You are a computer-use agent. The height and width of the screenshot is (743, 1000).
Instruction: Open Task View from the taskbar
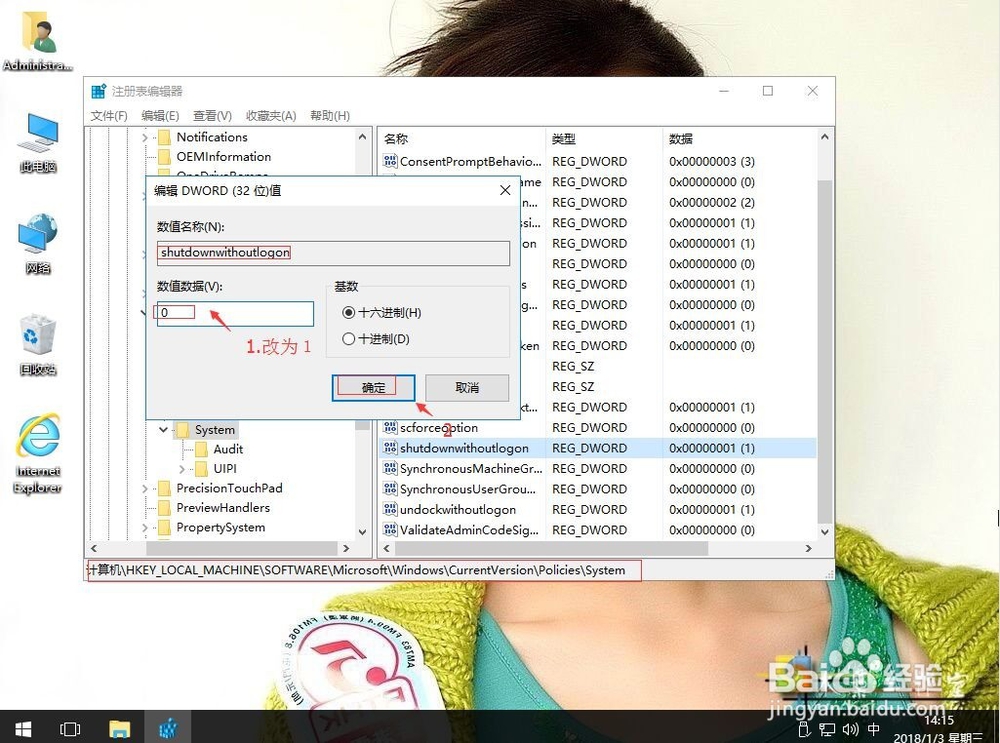coord(70,728)
